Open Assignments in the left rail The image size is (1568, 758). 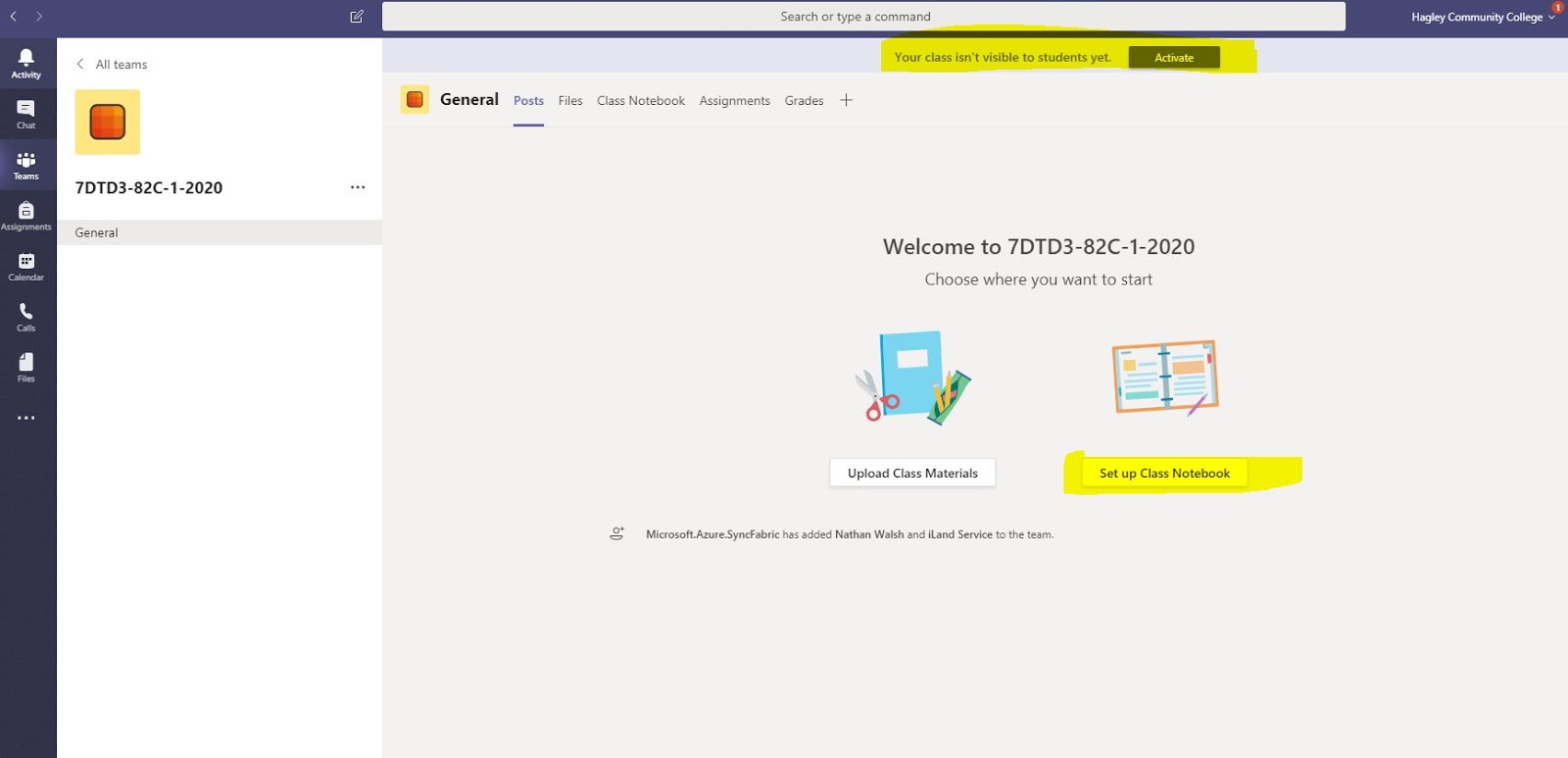point(26,216)
